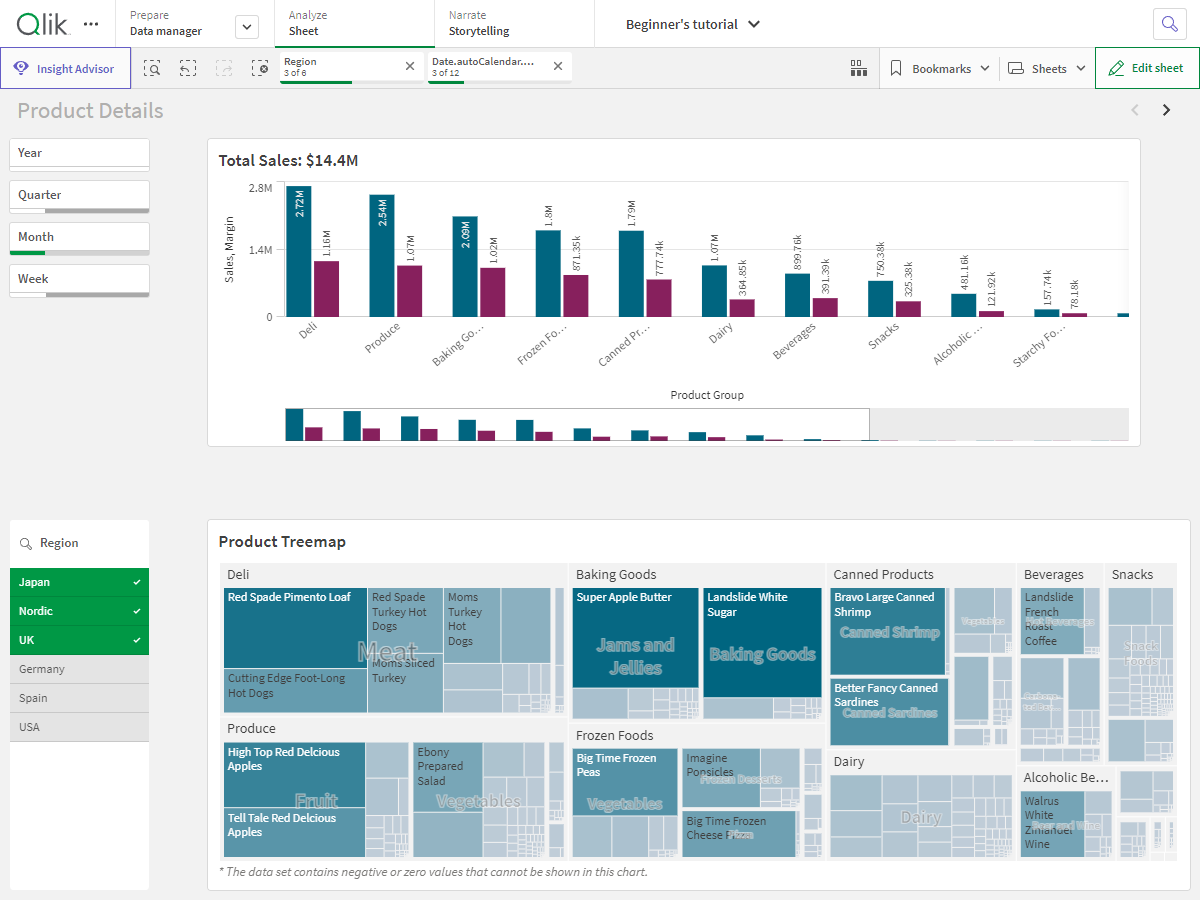The height and width of the screenshot is (900, 1200).
Task: Open the Year filter pane
Action: (79, 153)
